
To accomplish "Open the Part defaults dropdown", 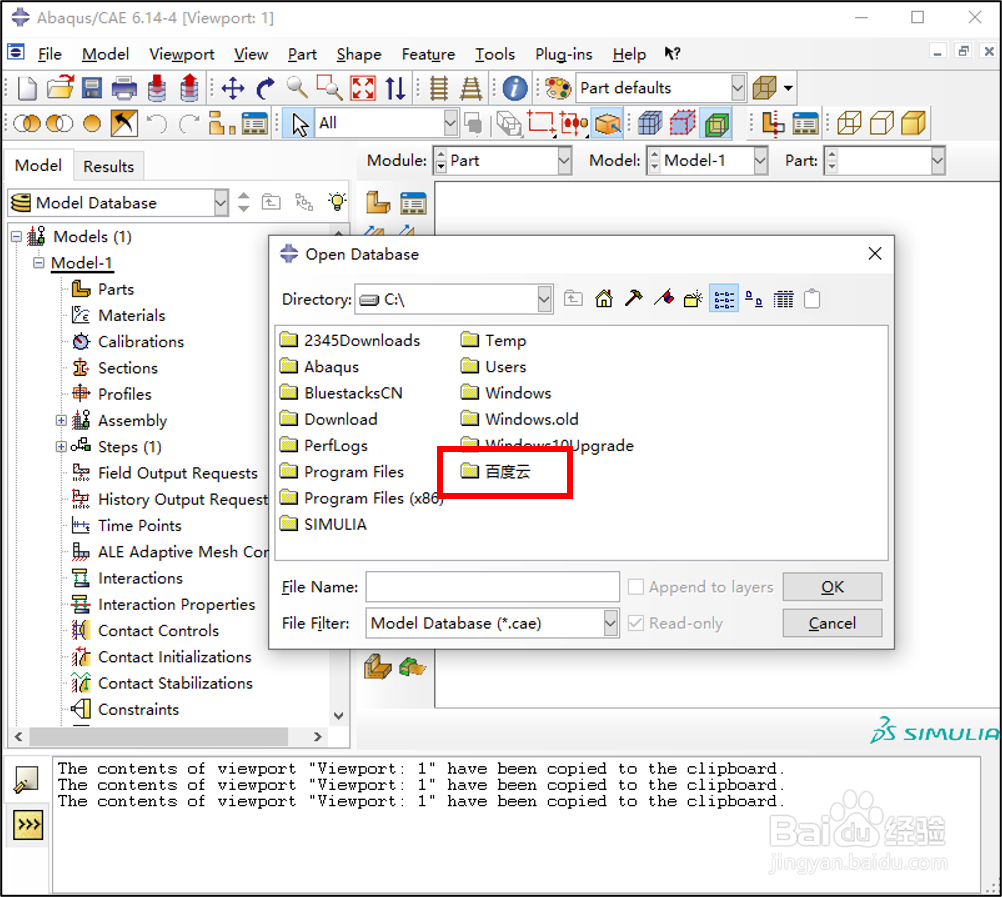I will (737, 88).
